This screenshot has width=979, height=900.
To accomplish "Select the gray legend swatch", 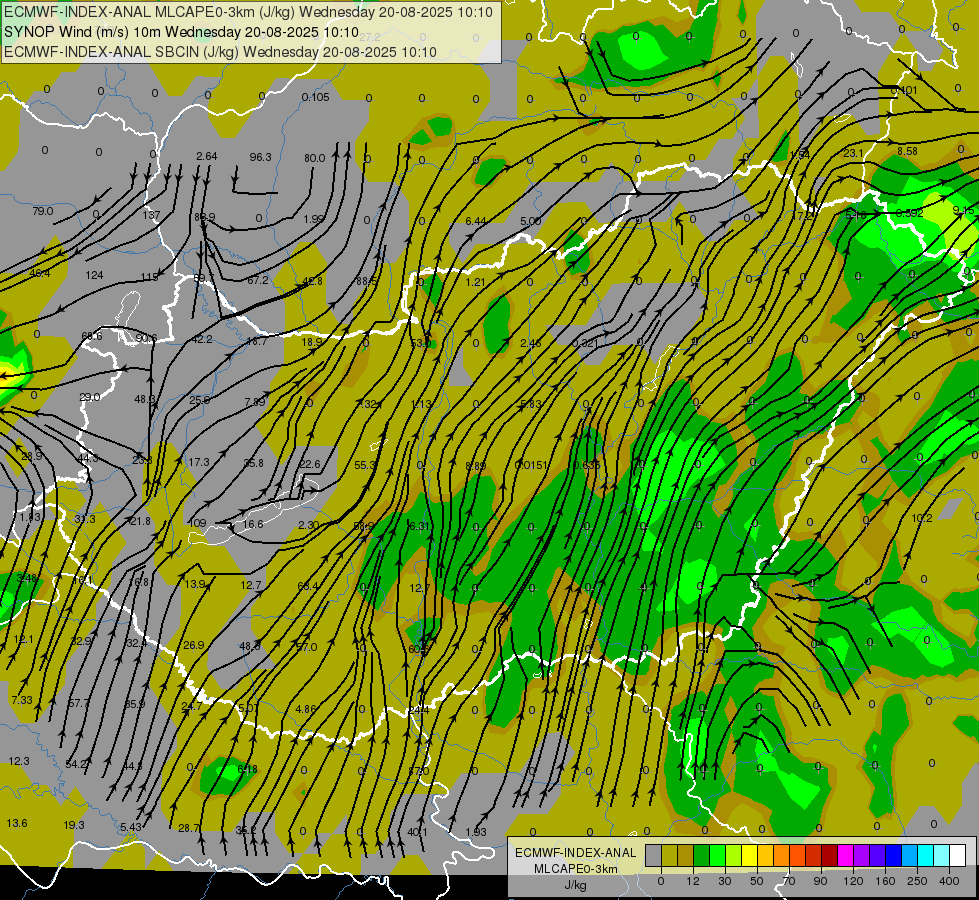I will tap(653, 855).
